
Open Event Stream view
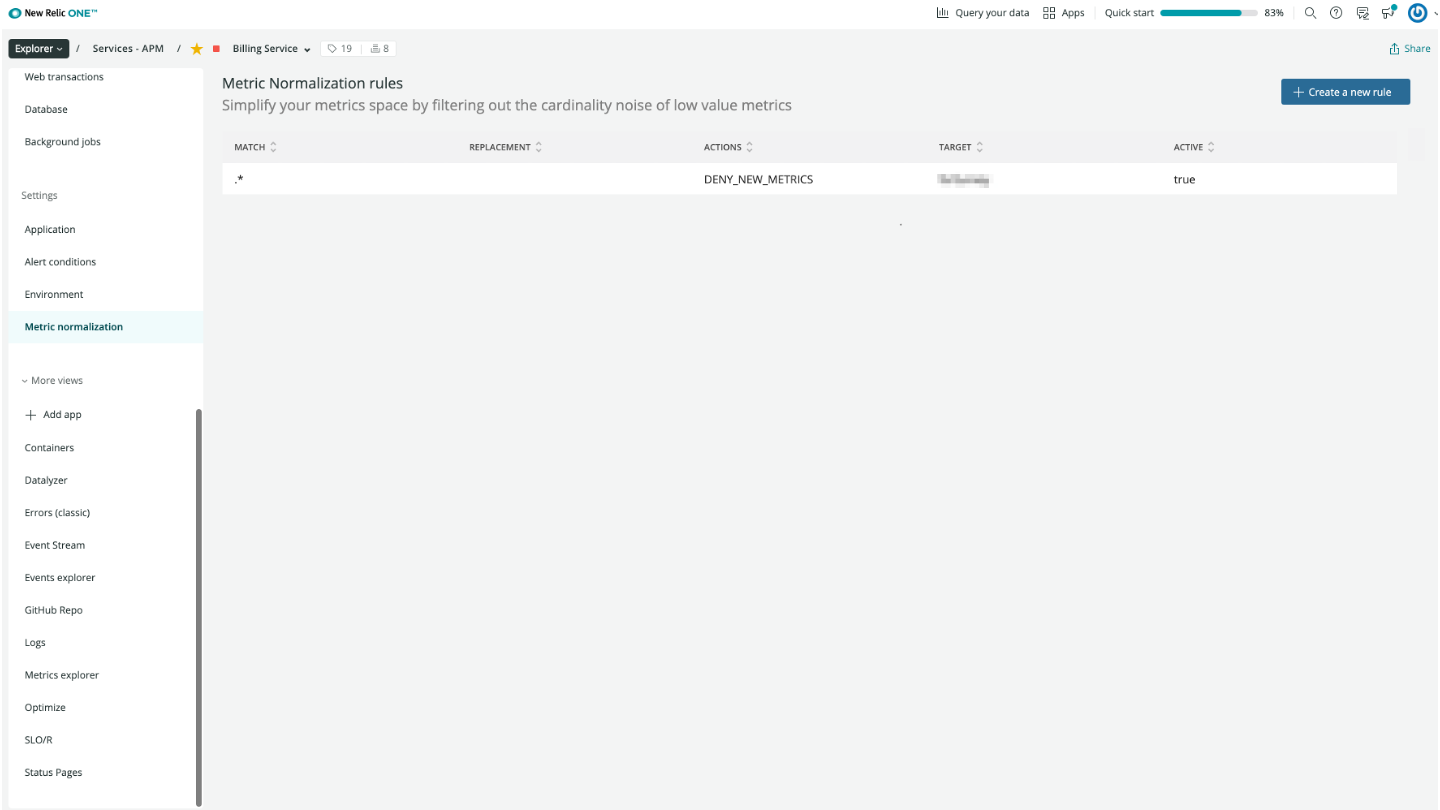tap(55, 546)
